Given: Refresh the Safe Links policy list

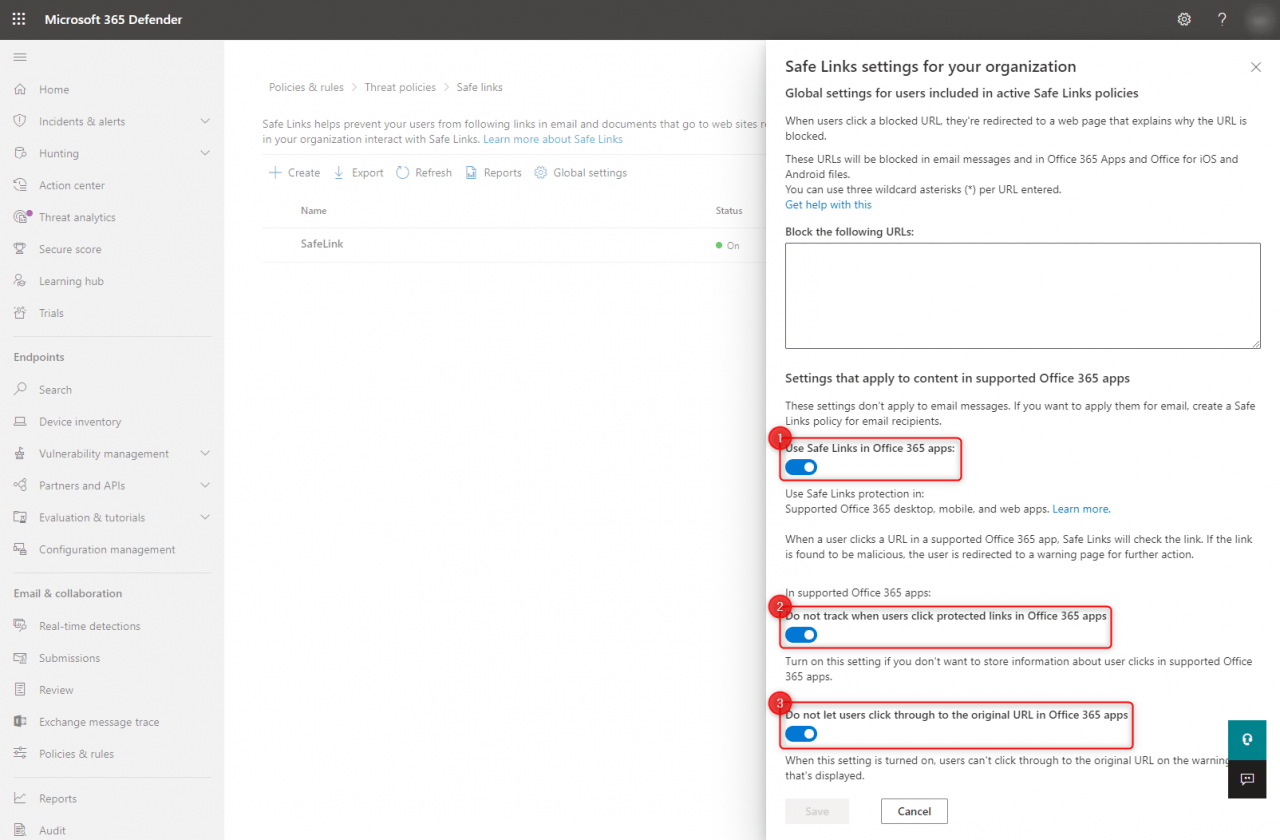Looking at the screenshot, I should tap(423, 172).
